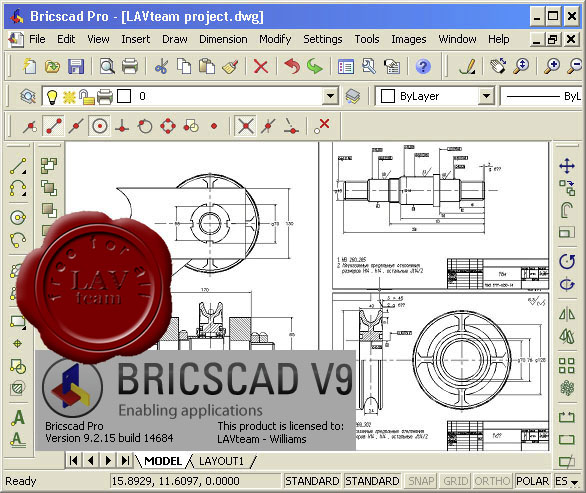Cut selection with the scissors icon
This screenshot has width=586, height=493.
tap(161, 67)
